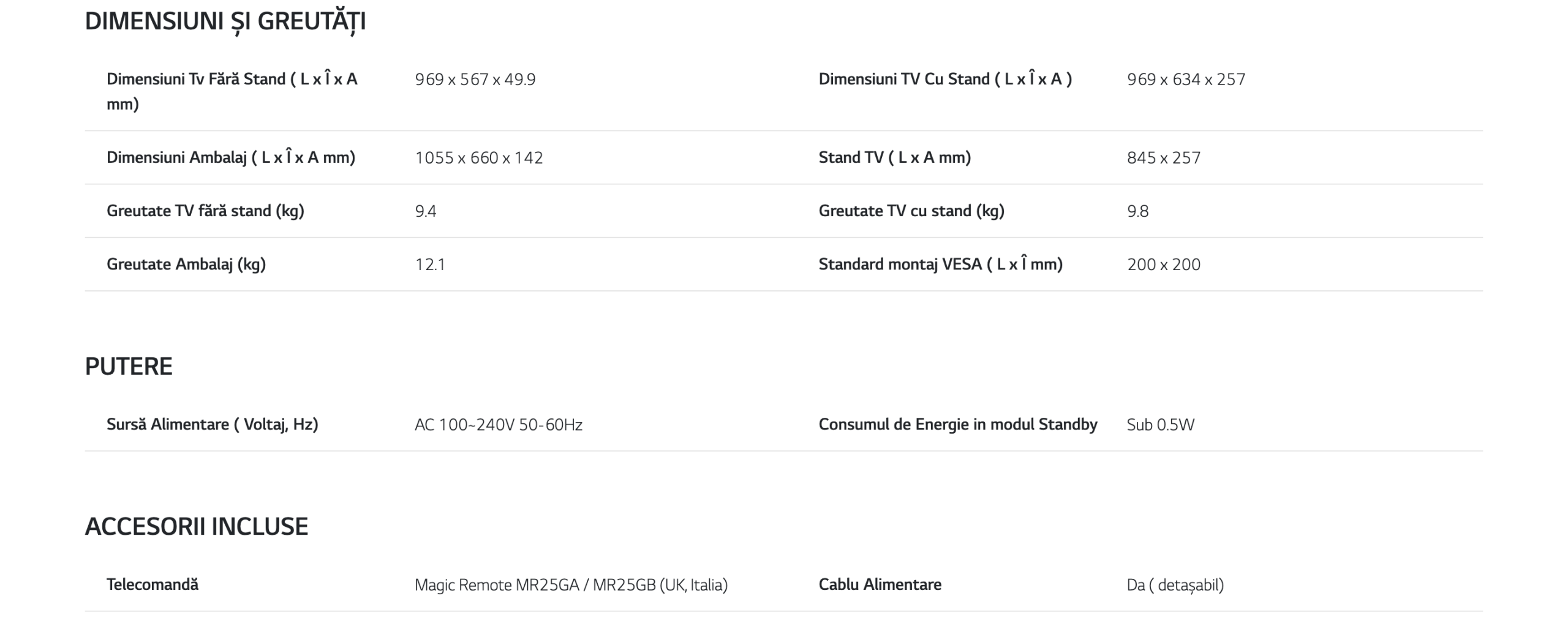
Task: Click the Greutate TV cu stand label
Action: tap(911, 211)
